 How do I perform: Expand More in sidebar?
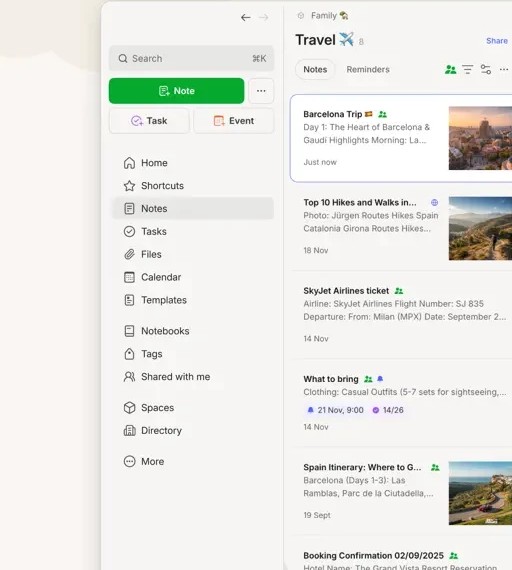pyautogui.click(x=193, y=461)
